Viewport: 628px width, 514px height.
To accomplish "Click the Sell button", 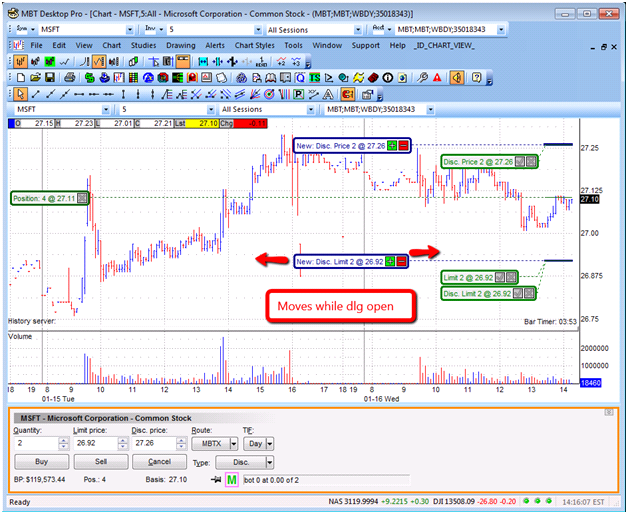I will click(x=101, y=462).
